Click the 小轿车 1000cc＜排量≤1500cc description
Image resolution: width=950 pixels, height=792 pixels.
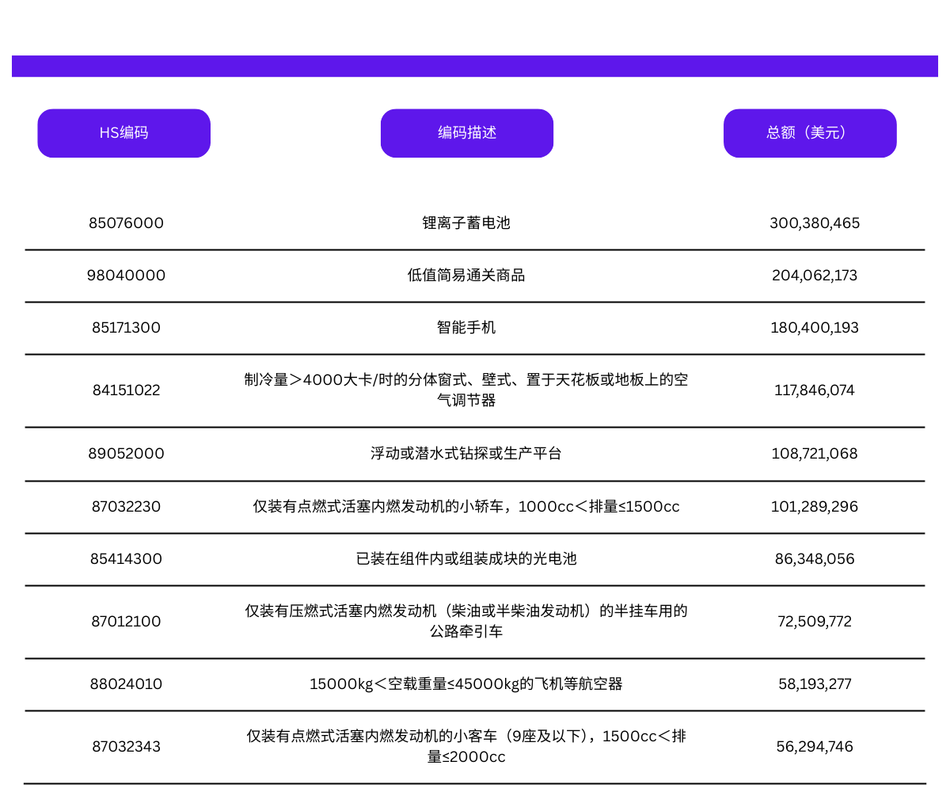(x=467, y=507)
